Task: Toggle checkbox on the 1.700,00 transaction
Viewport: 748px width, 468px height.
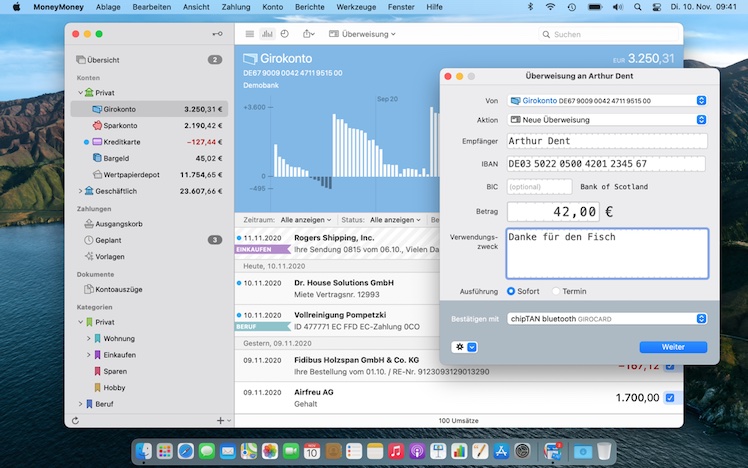Action: tap(669, 398)
